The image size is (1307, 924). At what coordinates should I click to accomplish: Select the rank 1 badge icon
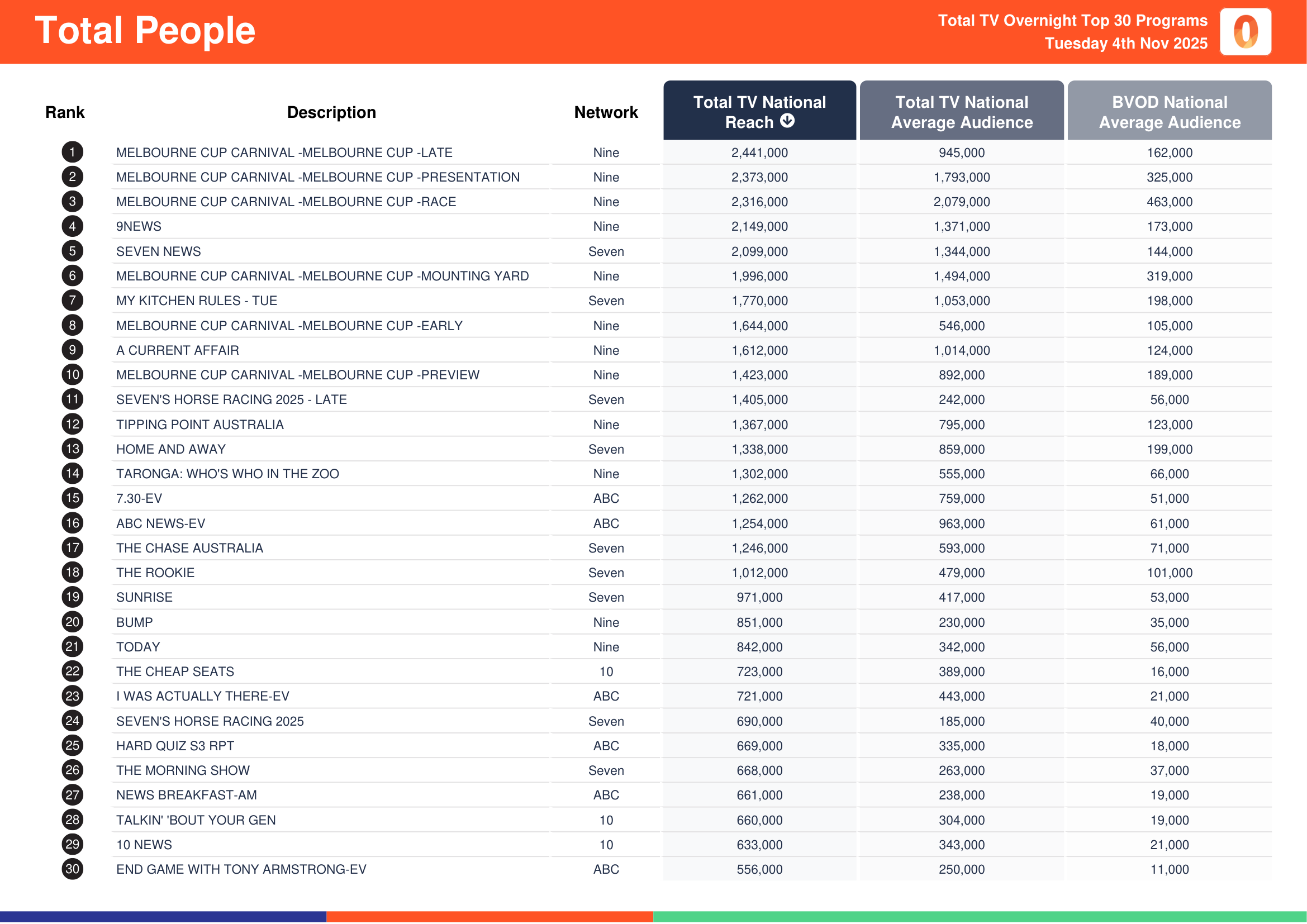72,153
